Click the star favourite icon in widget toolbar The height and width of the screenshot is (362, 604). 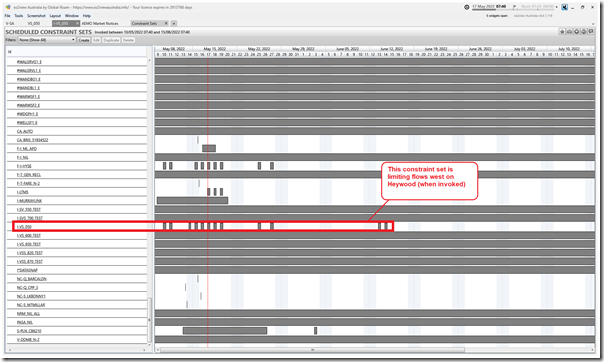(562, 32)
